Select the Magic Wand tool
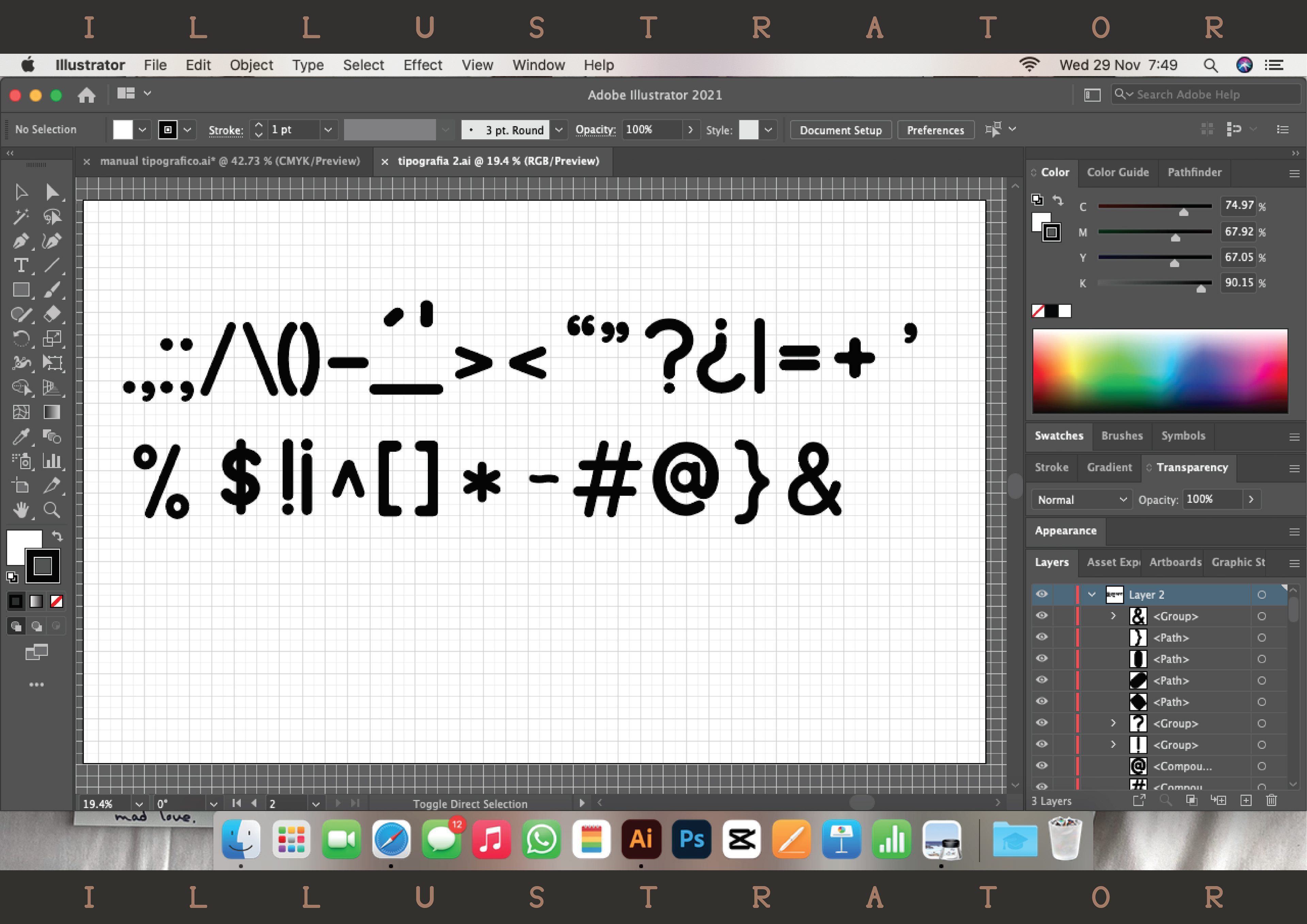 [20, 217]
